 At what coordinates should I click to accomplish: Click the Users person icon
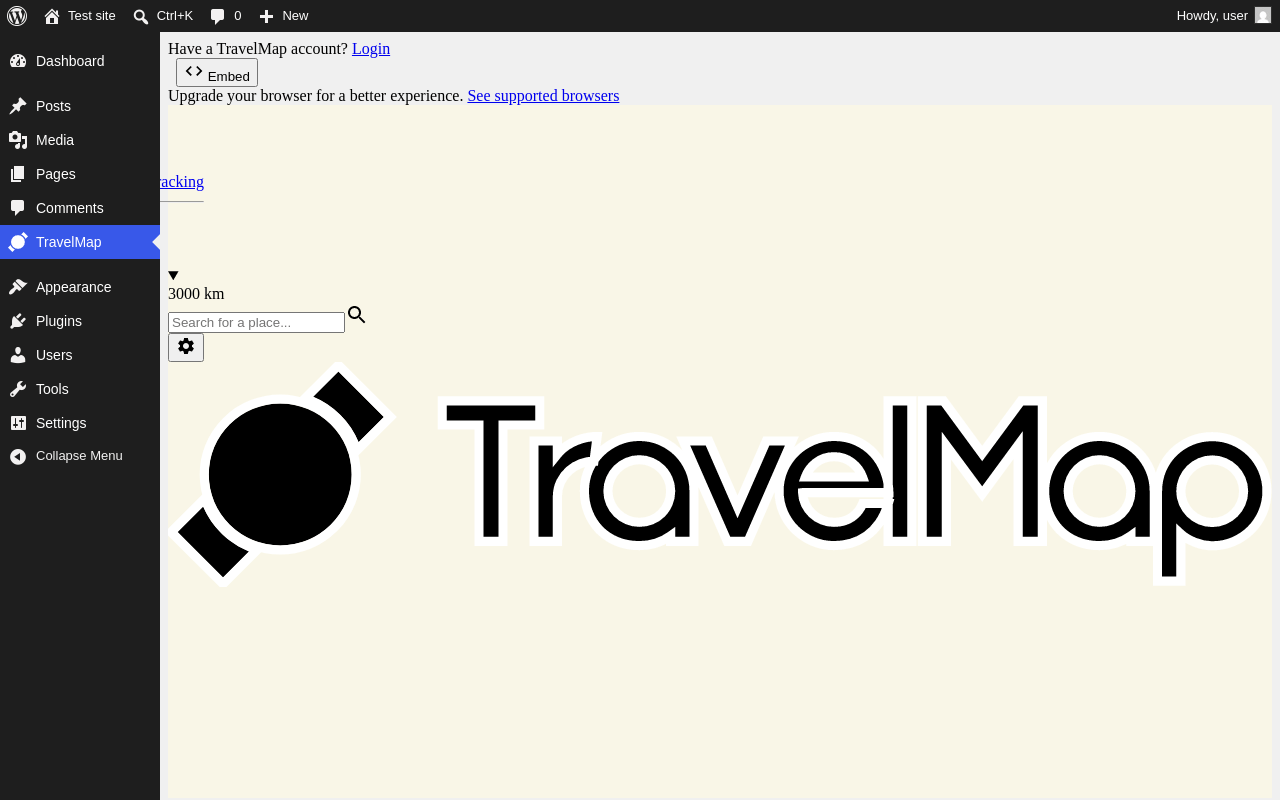tap(18, 355)
